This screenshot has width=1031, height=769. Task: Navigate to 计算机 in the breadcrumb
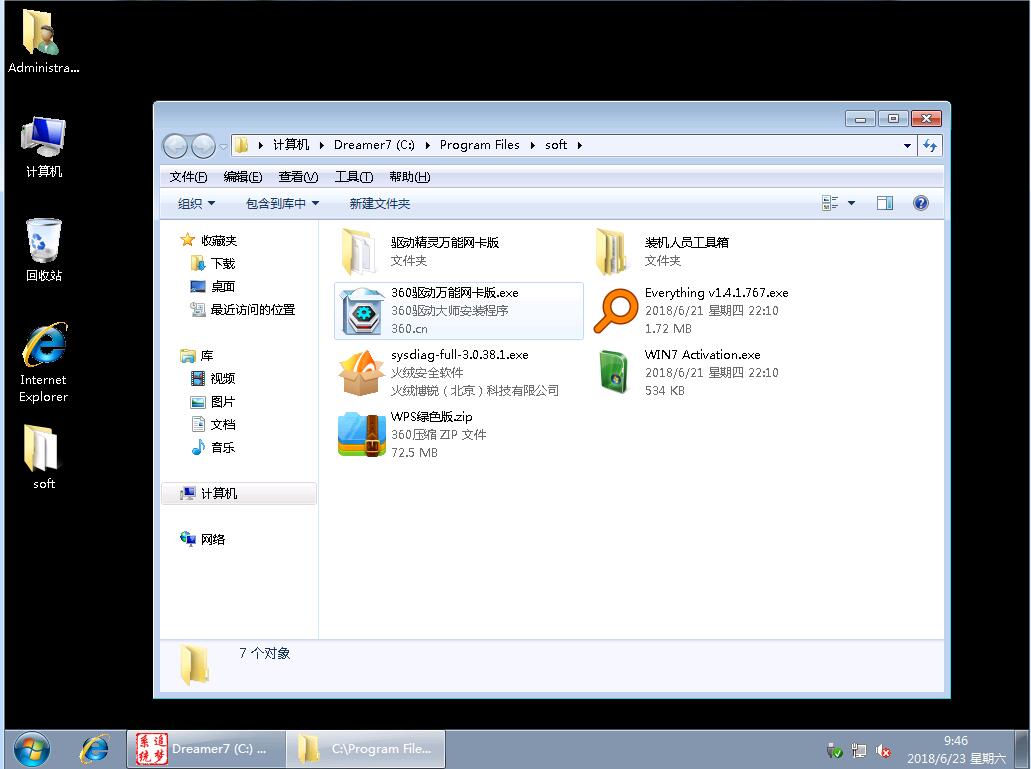click(x=291, y=145)
